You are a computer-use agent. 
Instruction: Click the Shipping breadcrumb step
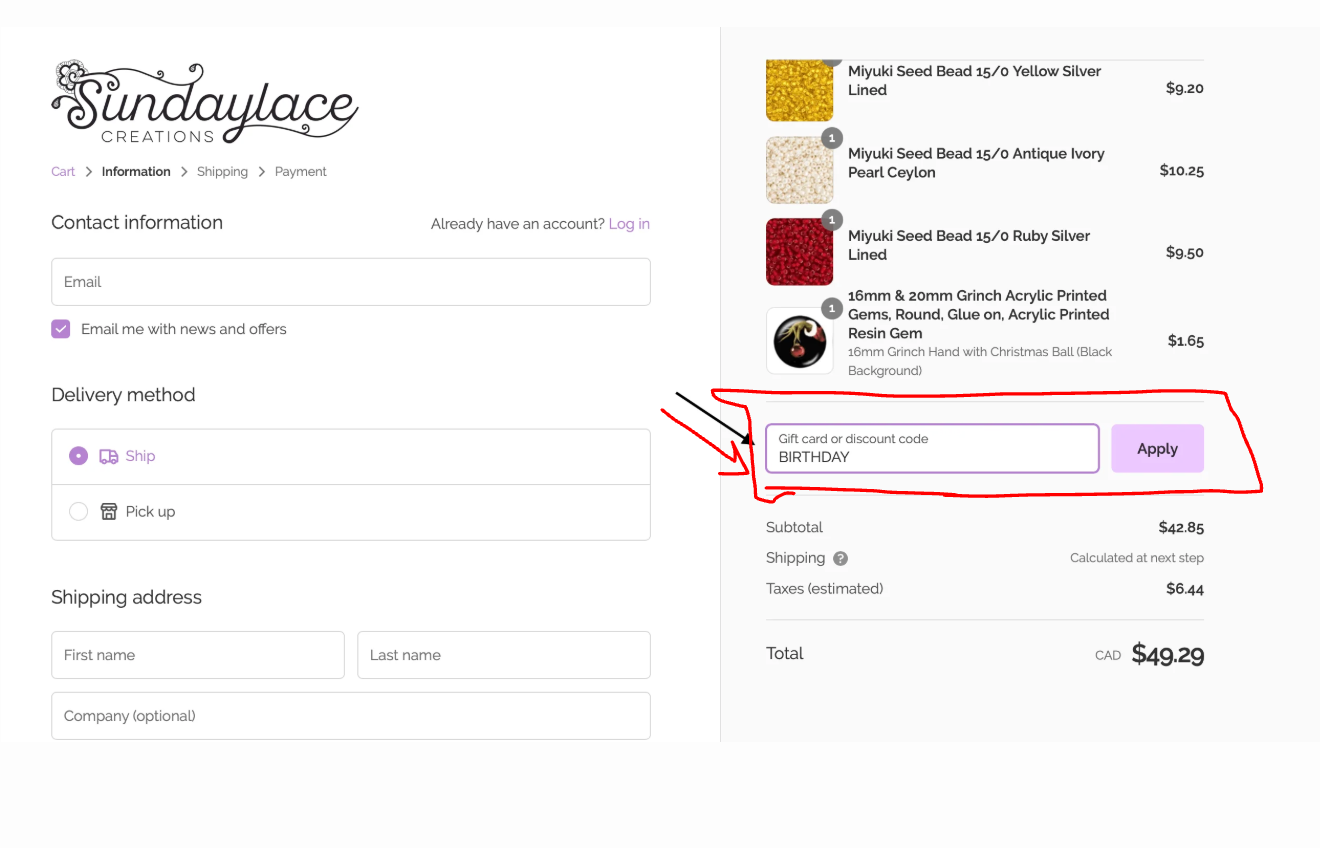click(222, 172)
